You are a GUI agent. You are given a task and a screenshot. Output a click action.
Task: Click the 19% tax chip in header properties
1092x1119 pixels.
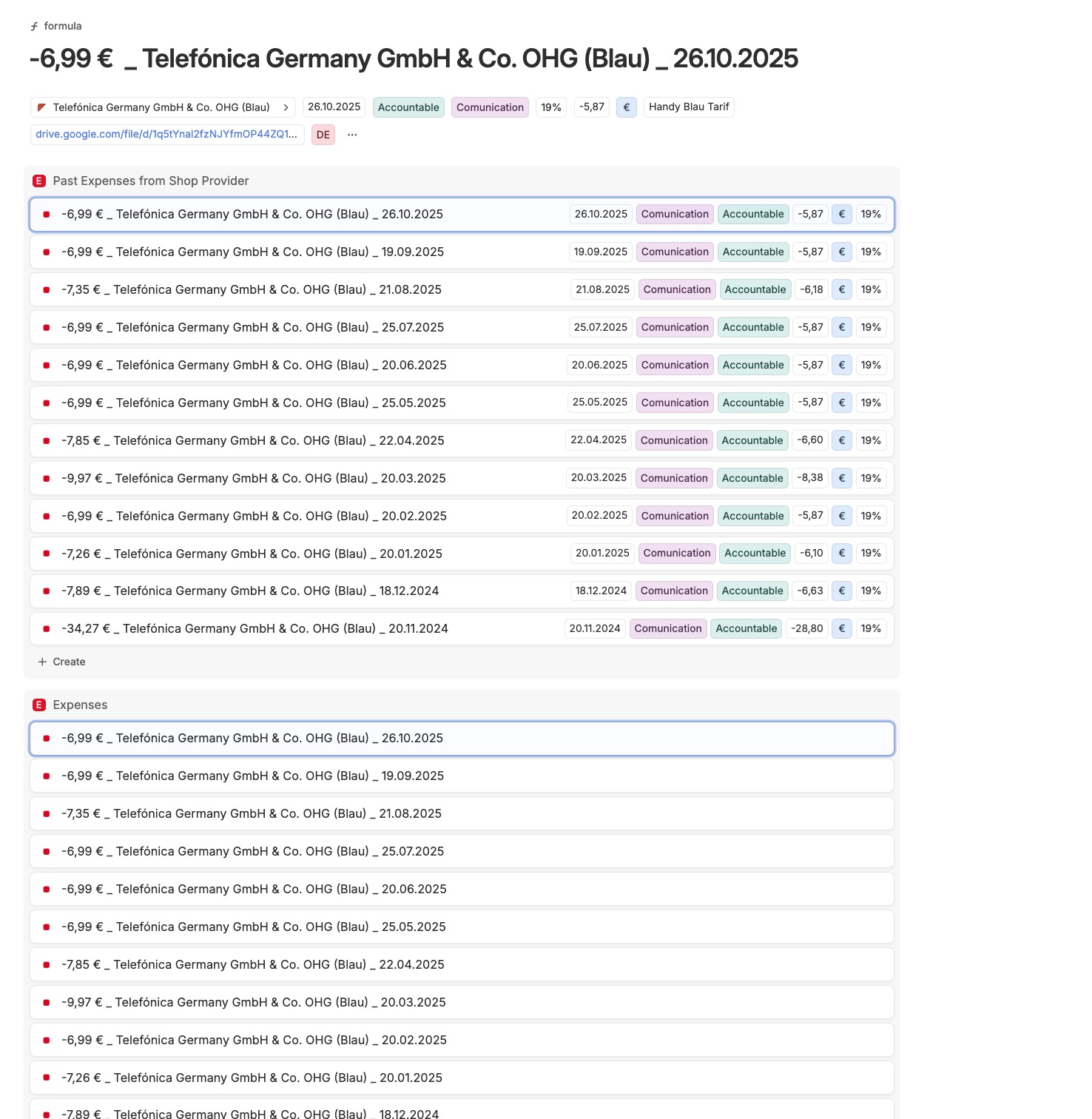click(x=551, y=107)
